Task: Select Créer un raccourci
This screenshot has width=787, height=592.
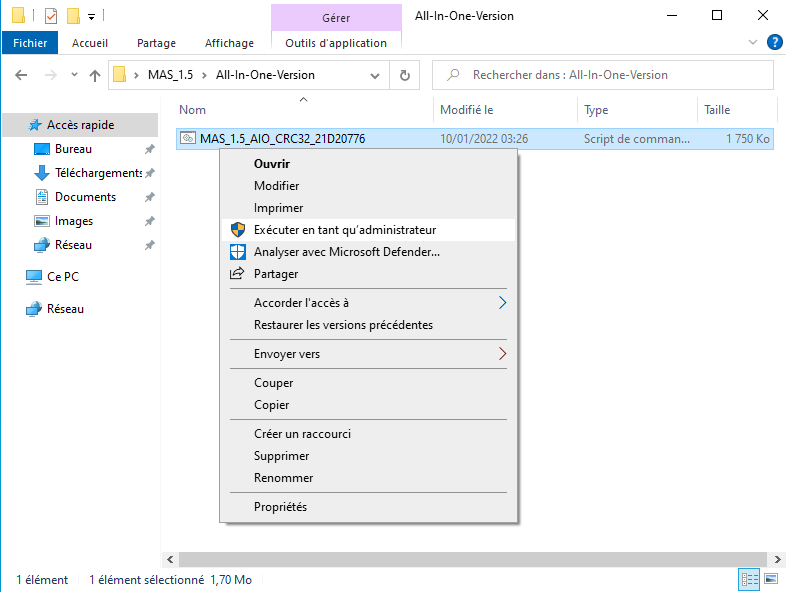Action: pos(368,434)
